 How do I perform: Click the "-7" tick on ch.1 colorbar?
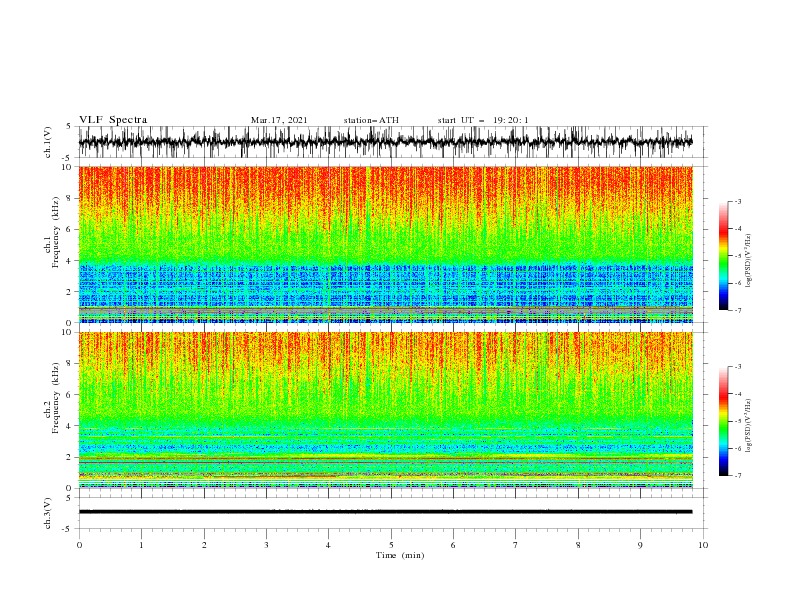(738, 310)
